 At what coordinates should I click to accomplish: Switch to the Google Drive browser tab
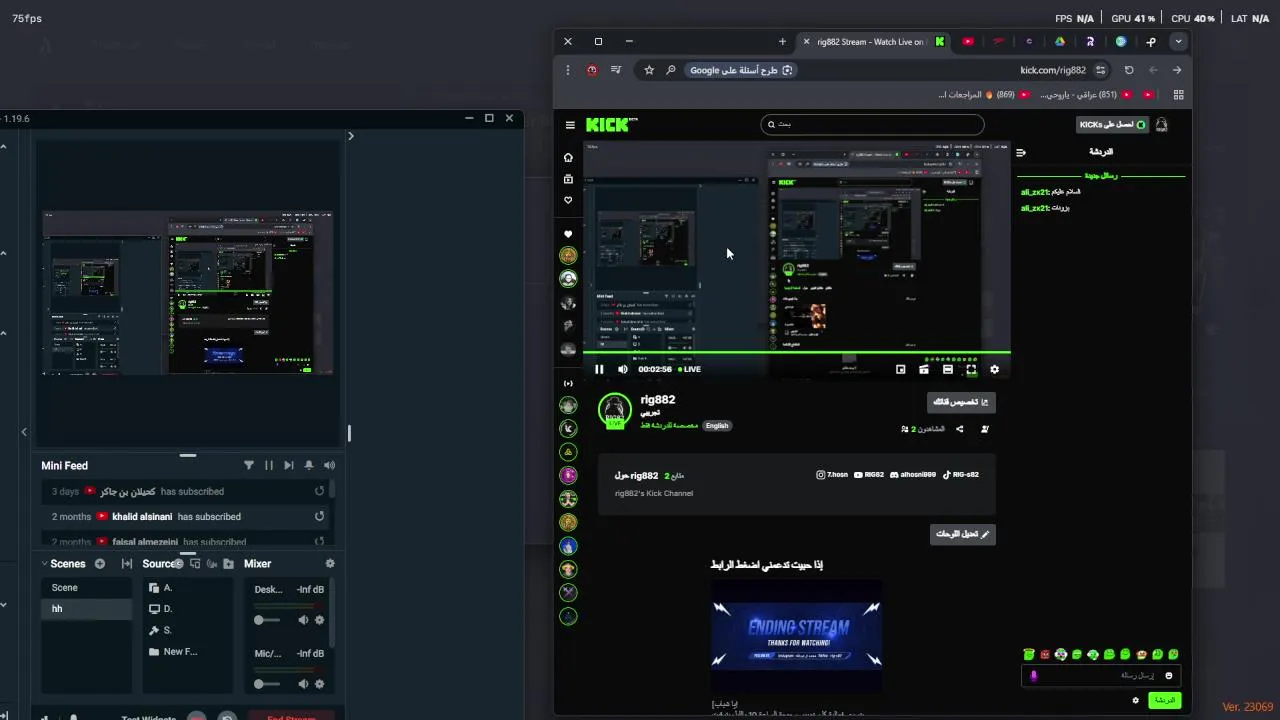click(1059, 41)
